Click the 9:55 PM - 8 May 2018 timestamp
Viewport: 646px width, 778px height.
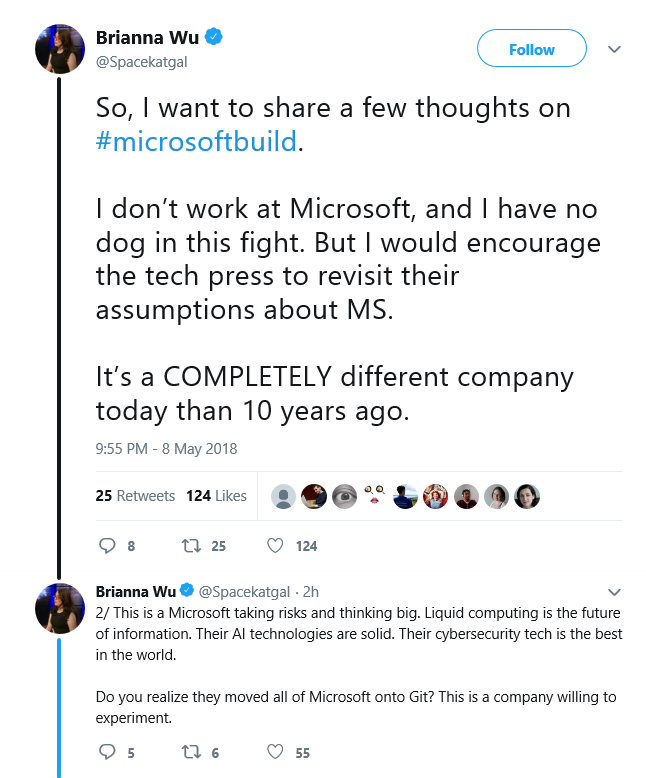166,449
